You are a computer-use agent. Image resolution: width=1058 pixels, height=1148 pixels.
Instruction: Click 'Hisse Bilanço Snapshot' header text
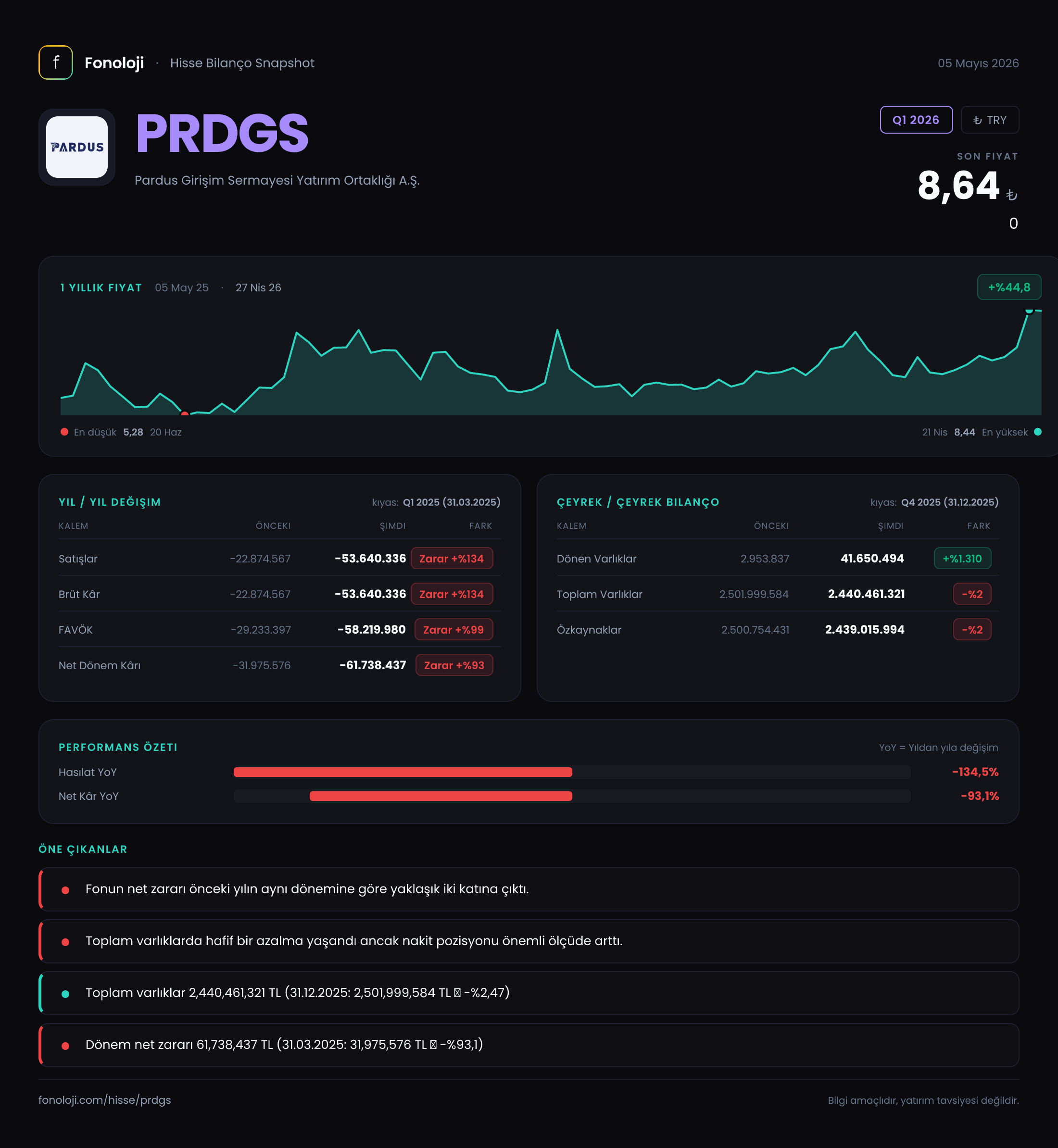[x=242, y=63]
